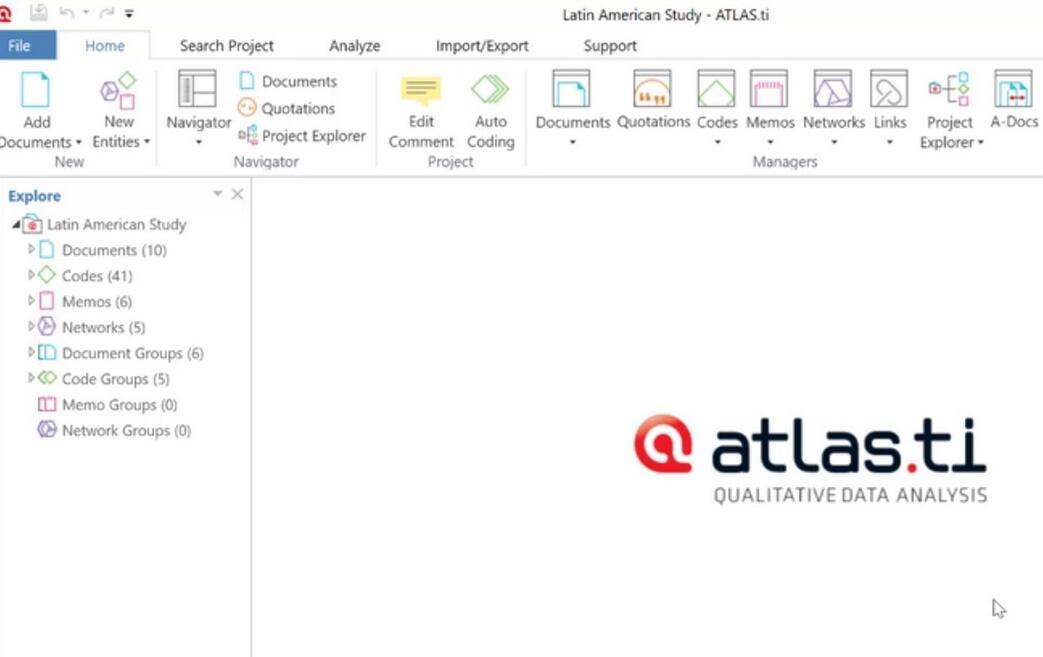Screen dimensions: 1043x657
Task: Select Codes (41) in Explore tree
Action: pyautogui.click(x=97, y=276)
